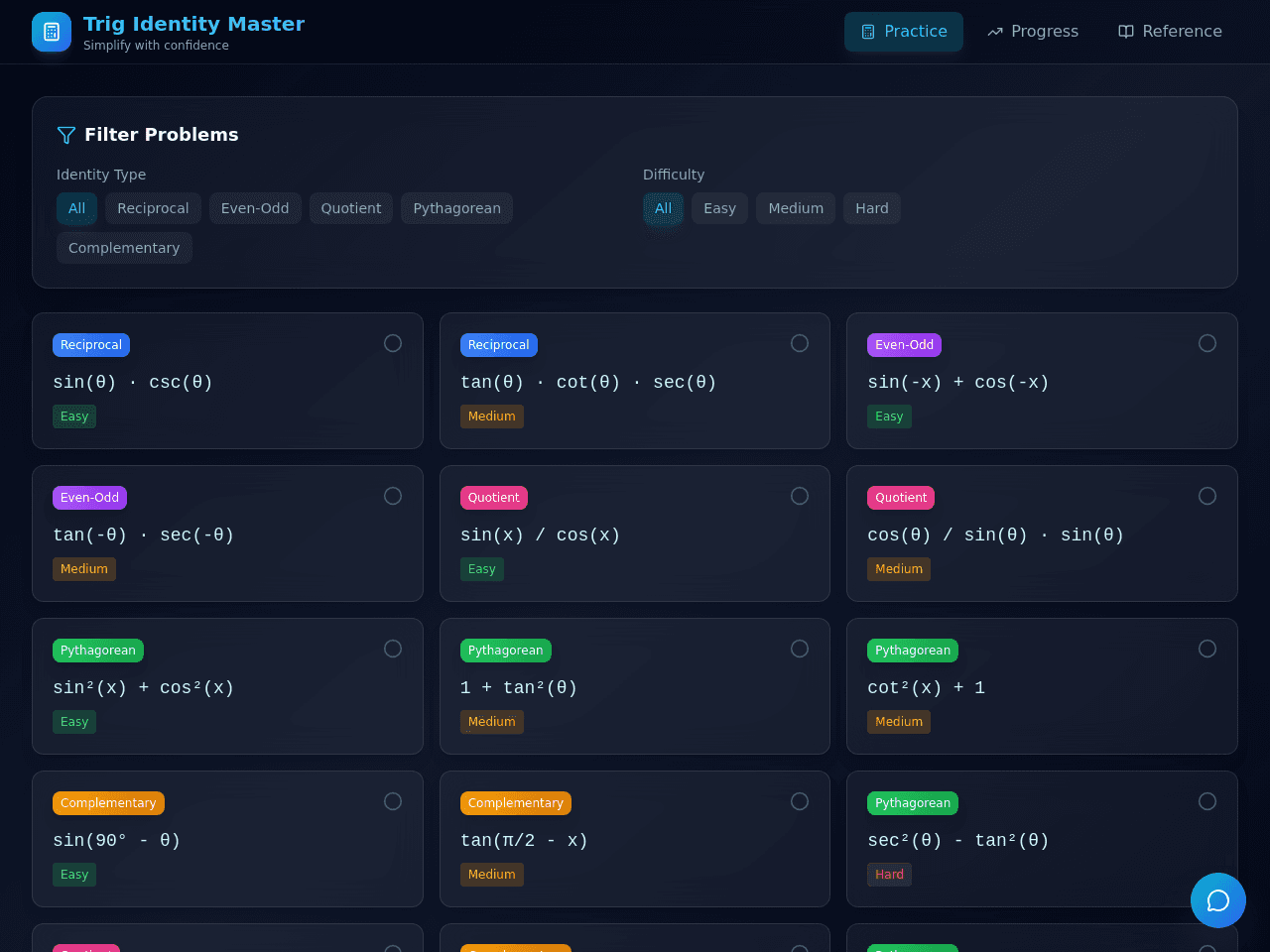Filter by Even-Odd identity type
The width and height of the screenshot is (1270, 952).
click(x=255, y=208)
